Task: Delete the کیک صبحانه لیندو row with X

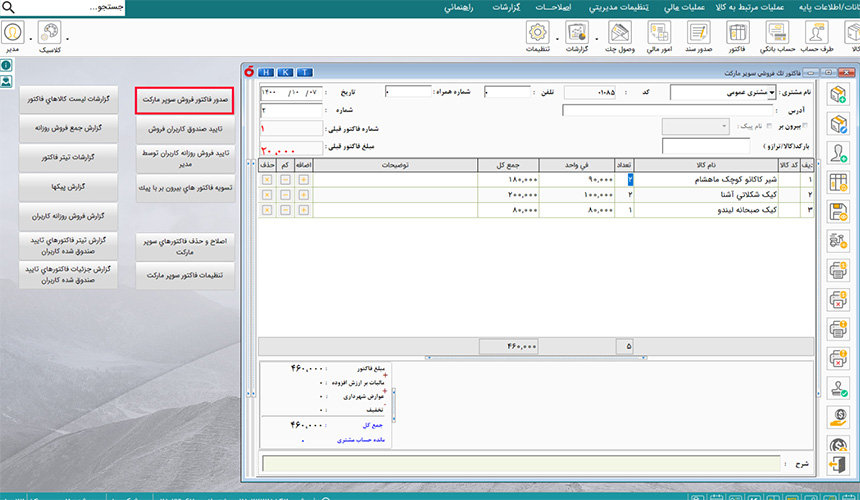Action: (x=267, y=210)
